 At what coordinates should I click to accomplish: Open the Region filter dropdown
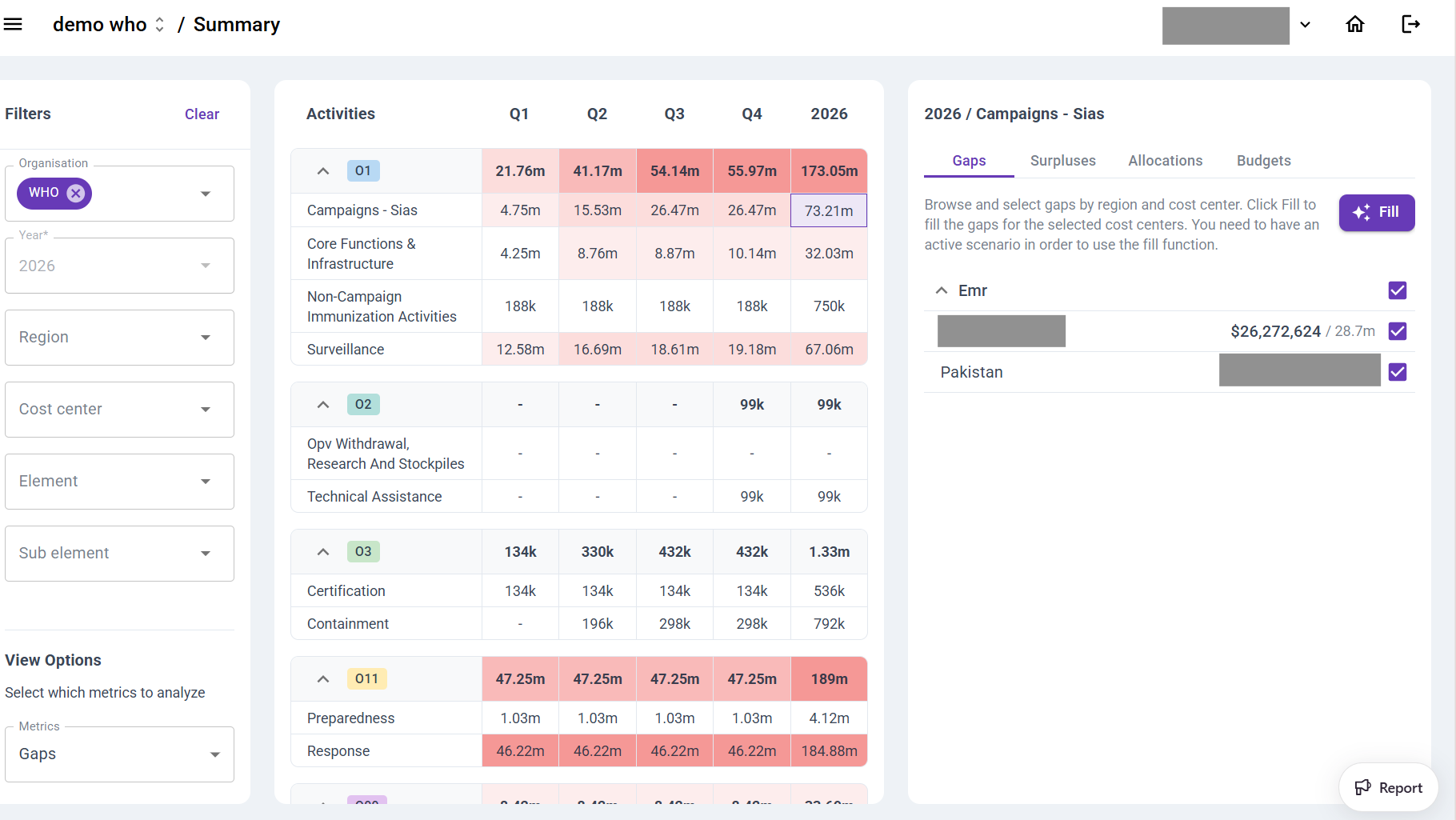point(119,338)
